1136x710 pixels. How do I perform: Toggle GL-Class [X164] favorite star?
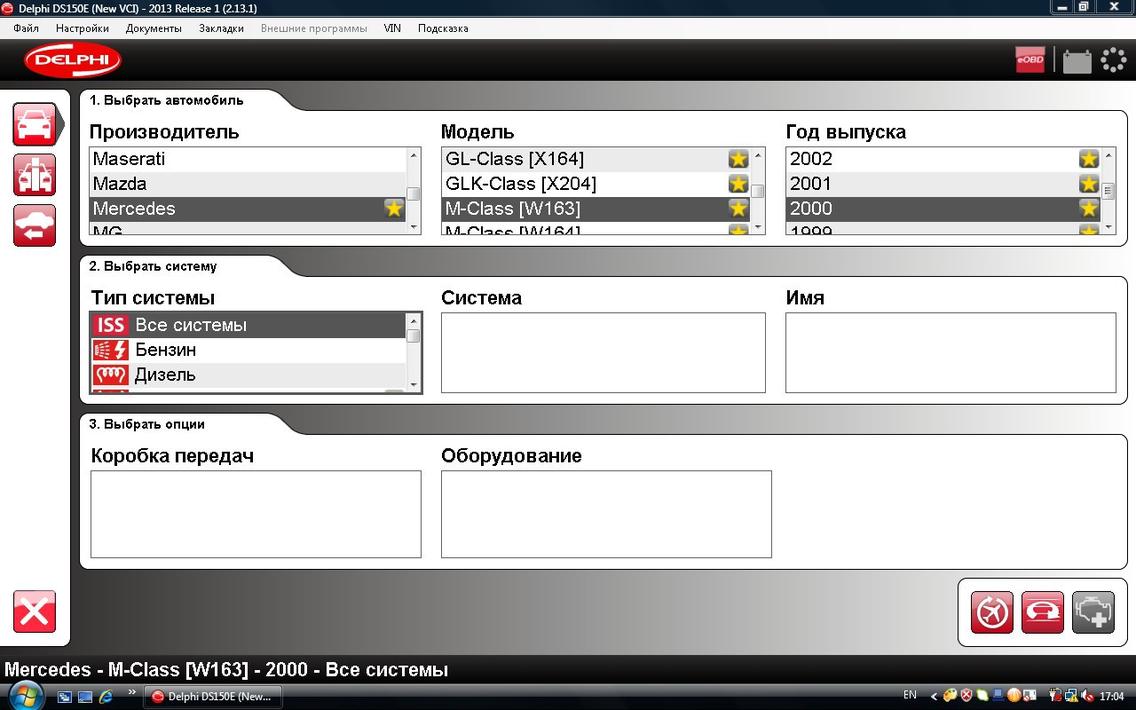tap(738, 159)
